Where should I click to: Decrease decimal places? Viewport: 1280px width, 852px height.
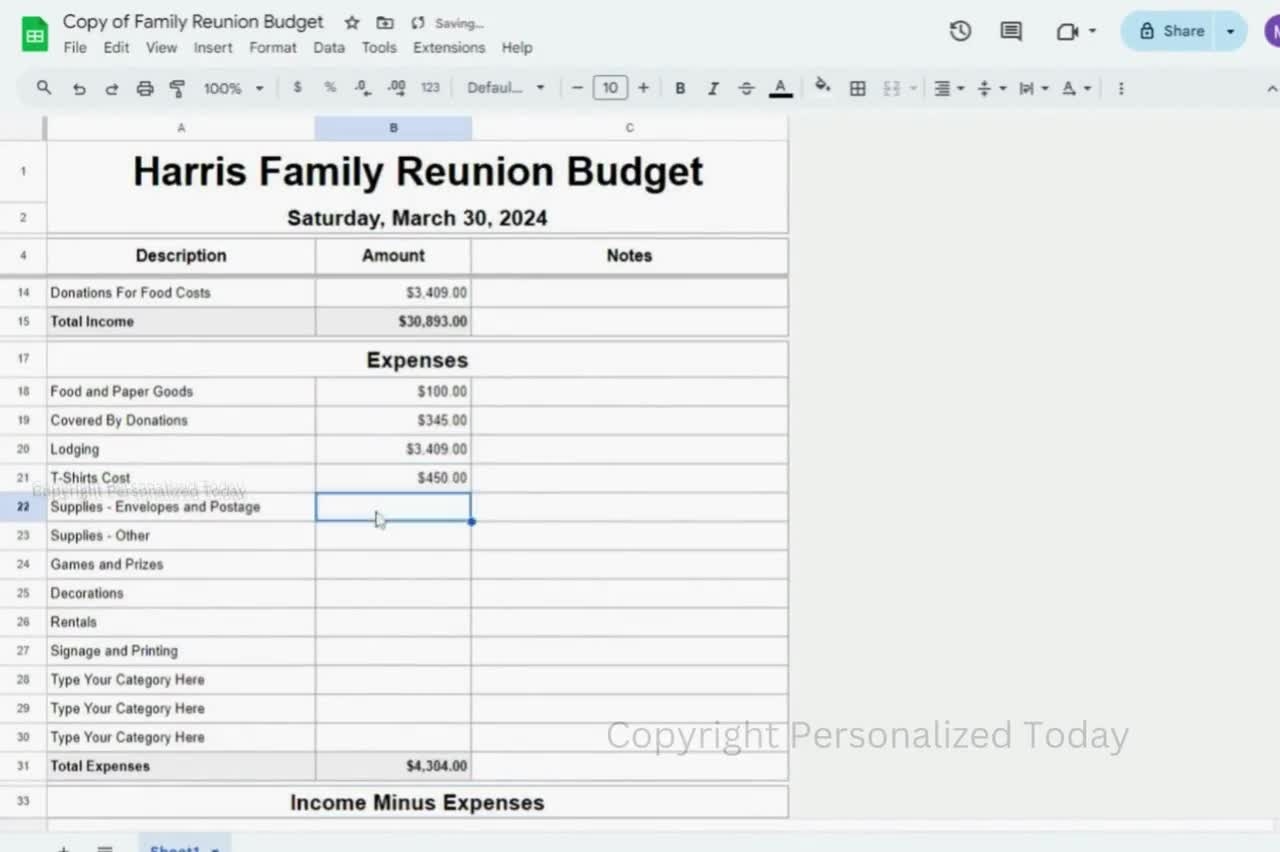pyautogui.click(x=362, y=88)
